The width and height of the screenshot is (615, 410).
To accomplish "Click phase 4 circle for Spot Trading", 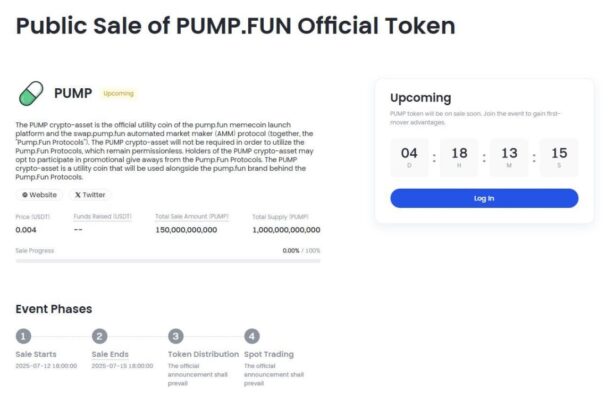I will [252, 337].
